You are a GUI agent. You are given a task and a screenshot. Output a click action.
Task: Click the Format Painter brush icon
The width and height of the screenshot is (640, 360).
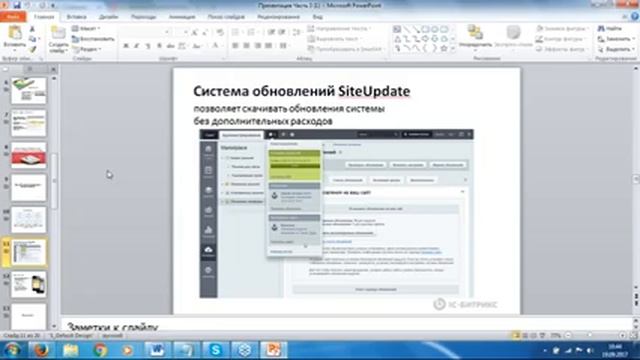[x=32, y=49]
